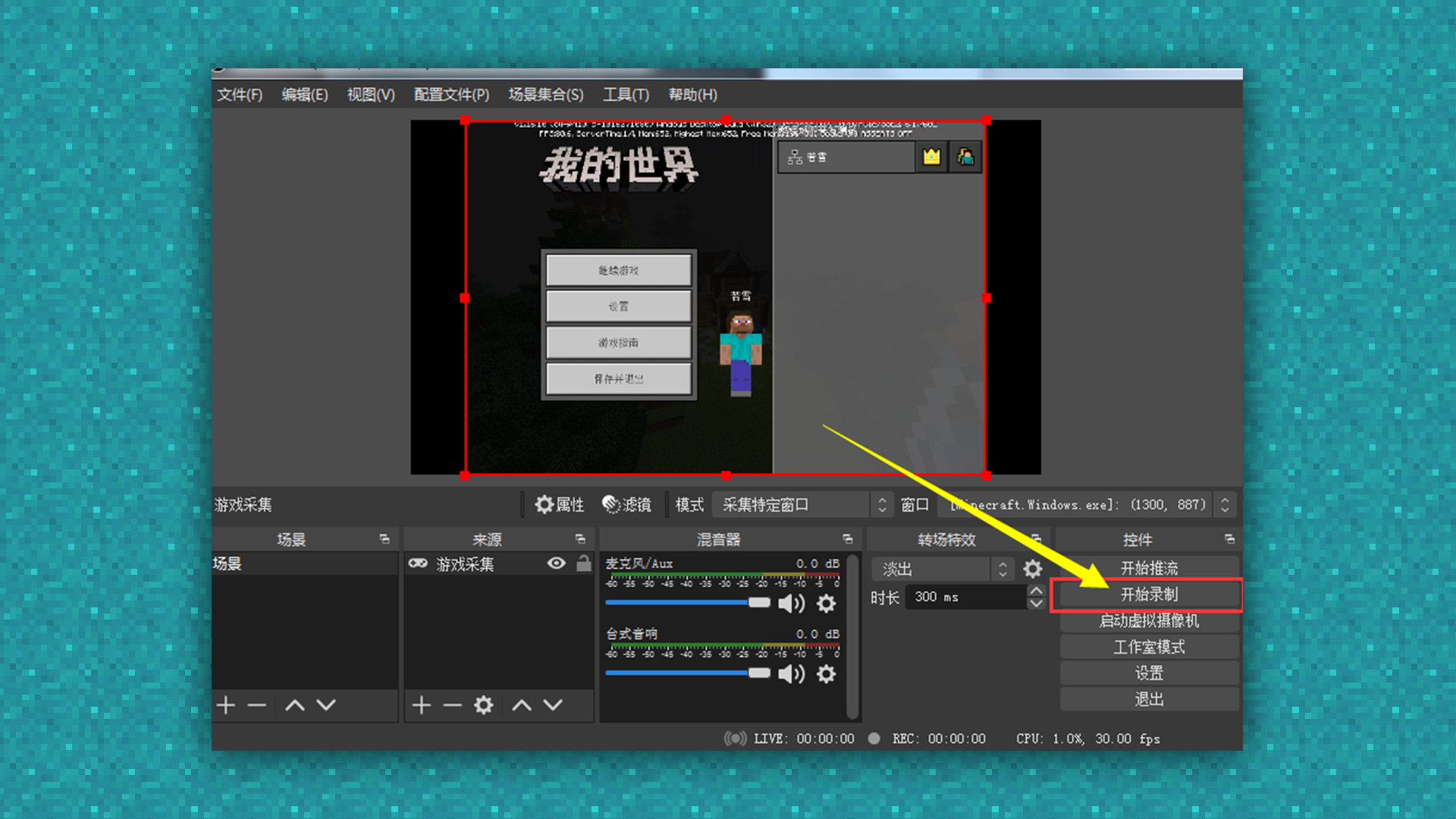1456x819 pixels.
Task: Pop out the 控件 dock panel
Action: tap(1229, 539)
